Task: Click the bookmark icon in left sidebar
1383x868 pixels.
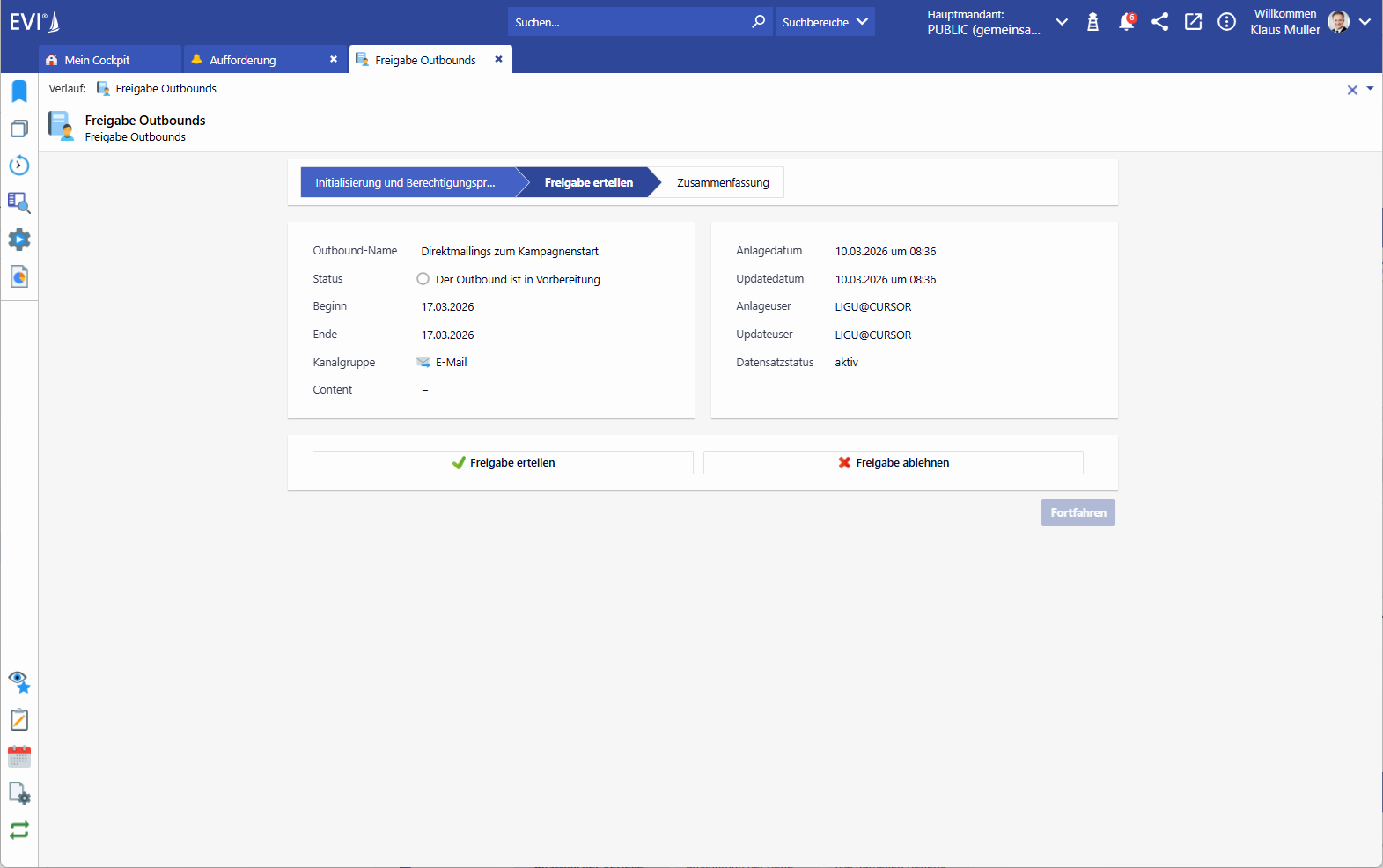Action: click(x=19, y=92)
